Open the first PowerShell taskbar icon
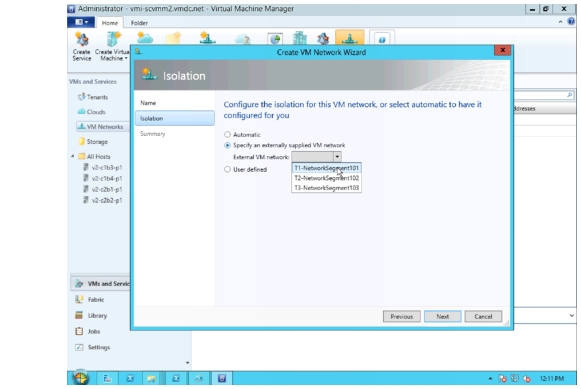 [130, 378]
